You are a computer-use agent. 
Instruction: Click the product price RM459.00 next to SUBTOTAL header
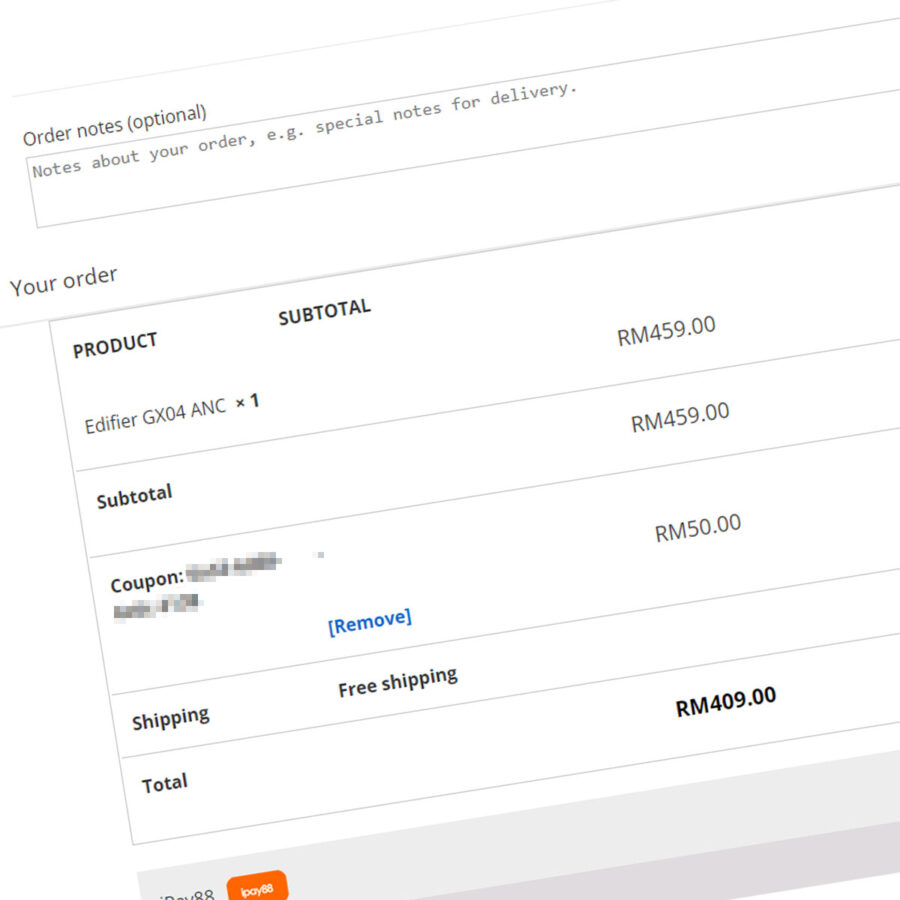(x=666, y=331)
